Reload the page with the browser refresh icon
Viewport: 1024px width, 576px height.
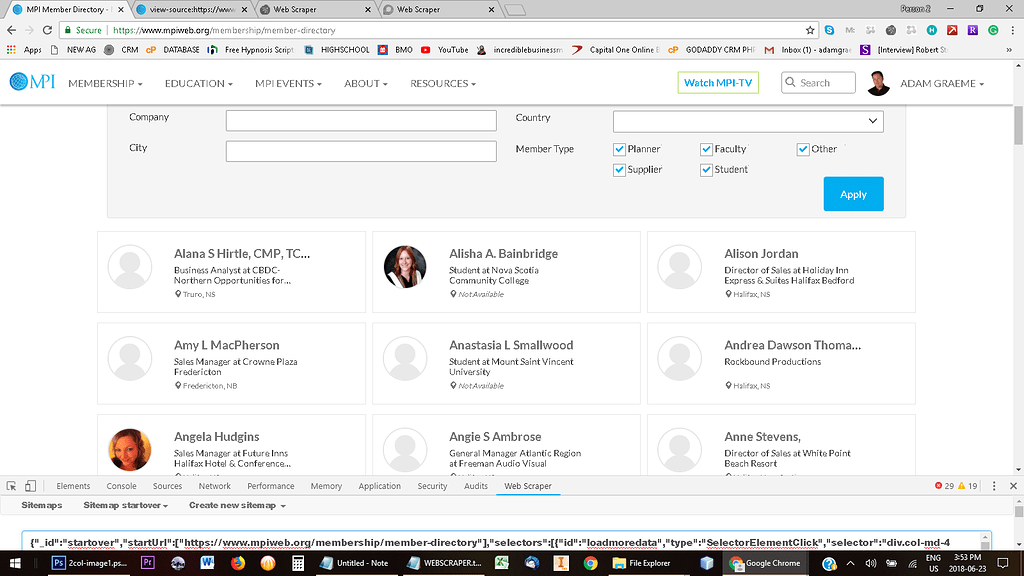pos(49,30)
